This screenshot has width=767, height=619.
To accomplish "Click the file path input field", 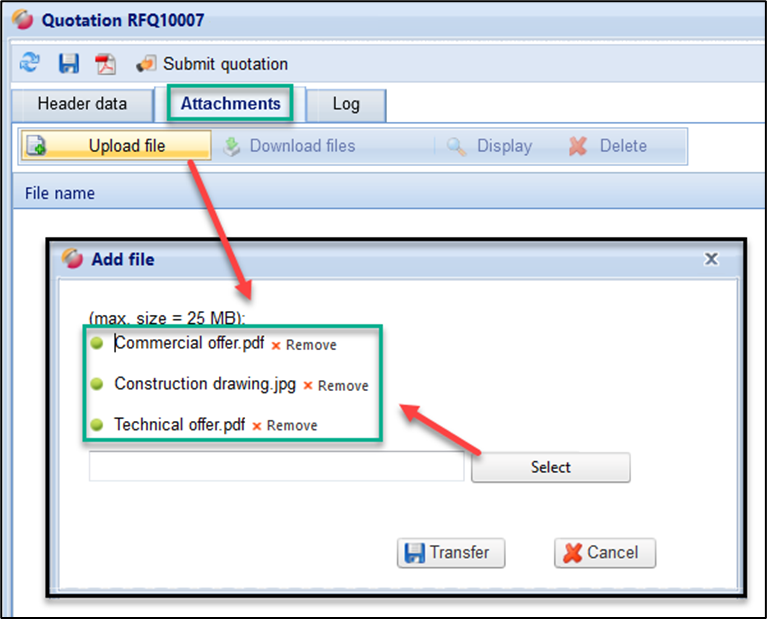I will coord(276,466).
